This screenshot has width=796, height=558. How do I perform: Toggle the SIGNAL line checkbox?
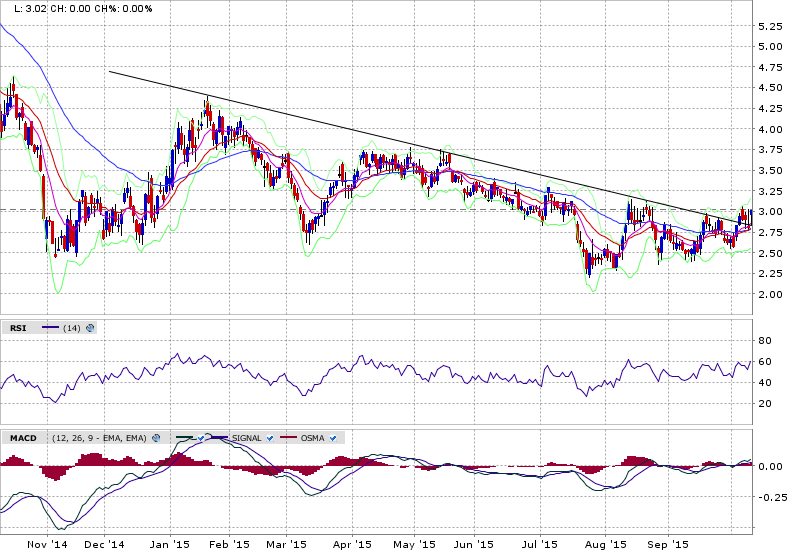272,438
